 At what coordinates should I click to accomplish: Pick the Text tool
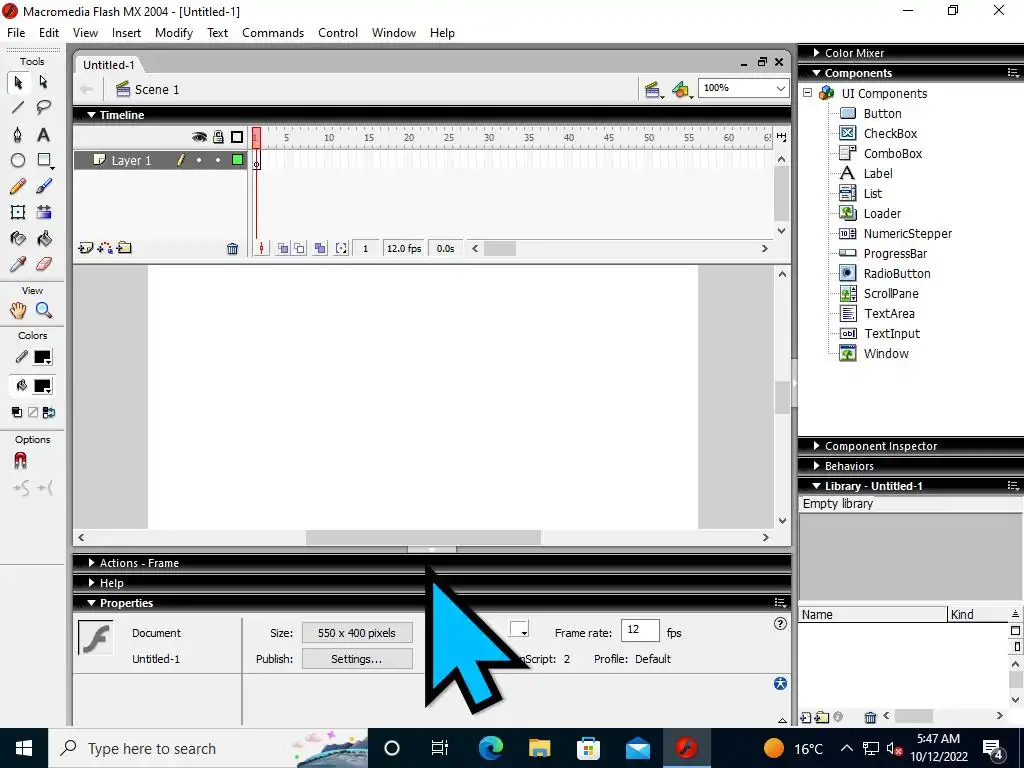(44, 135)
